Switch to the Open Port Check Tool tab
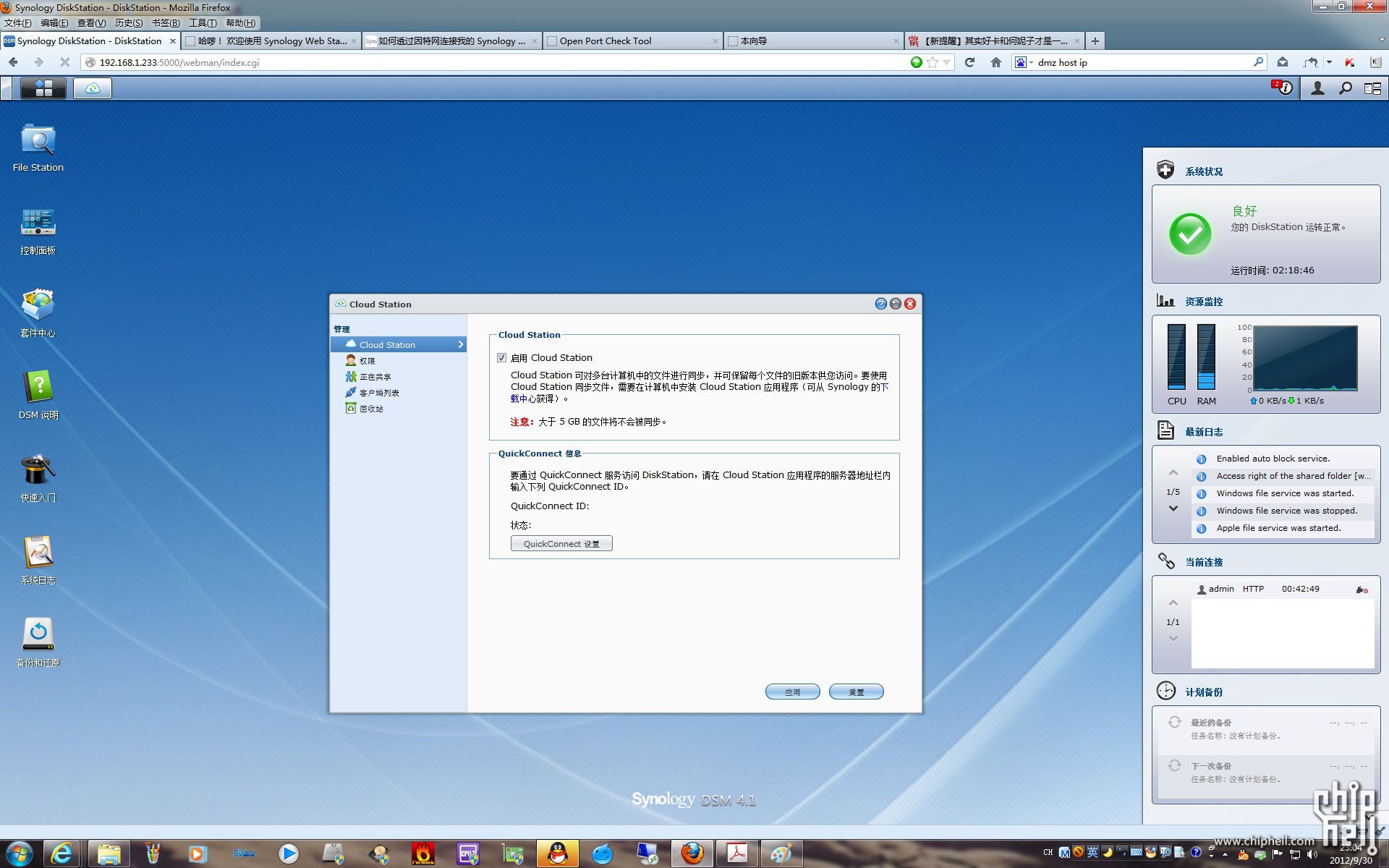The width and height of the screenshot is (1389, 868). pyautogui.click(x=632, y=41)
